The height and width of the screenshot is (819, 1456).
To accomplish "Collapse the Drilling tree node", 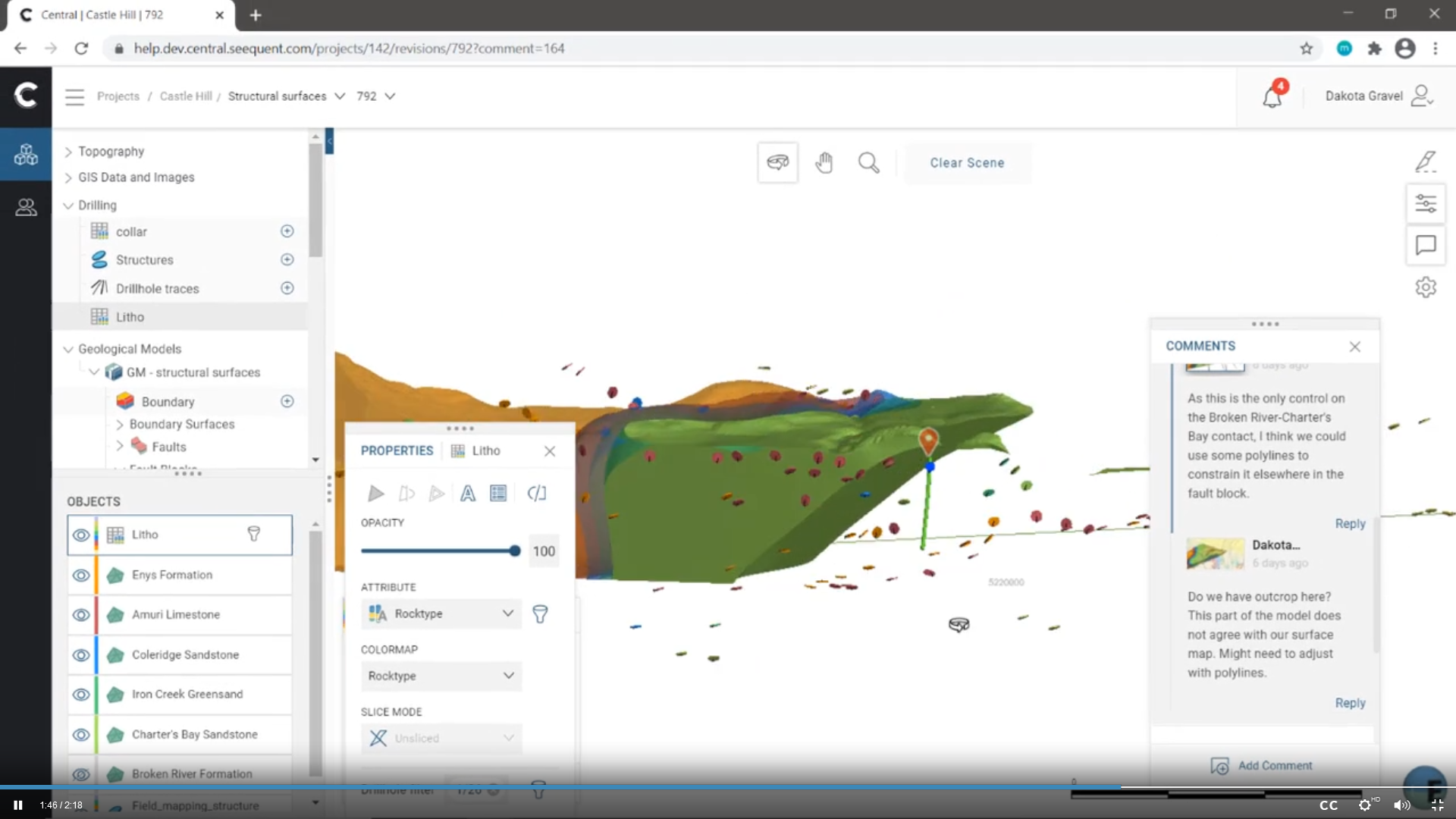I will tap(68, 206).
